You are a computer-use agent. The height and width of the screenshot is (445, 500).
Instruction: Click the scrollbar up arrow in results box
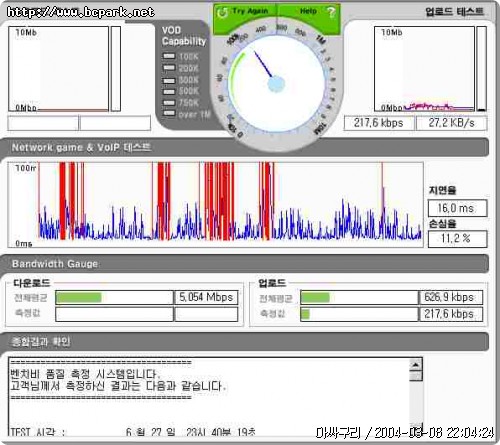[416, 365]
